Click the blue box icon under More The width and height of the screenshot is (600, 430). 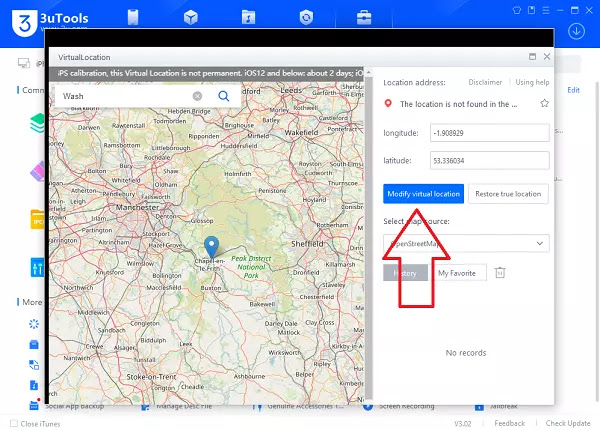pos(34,345)
